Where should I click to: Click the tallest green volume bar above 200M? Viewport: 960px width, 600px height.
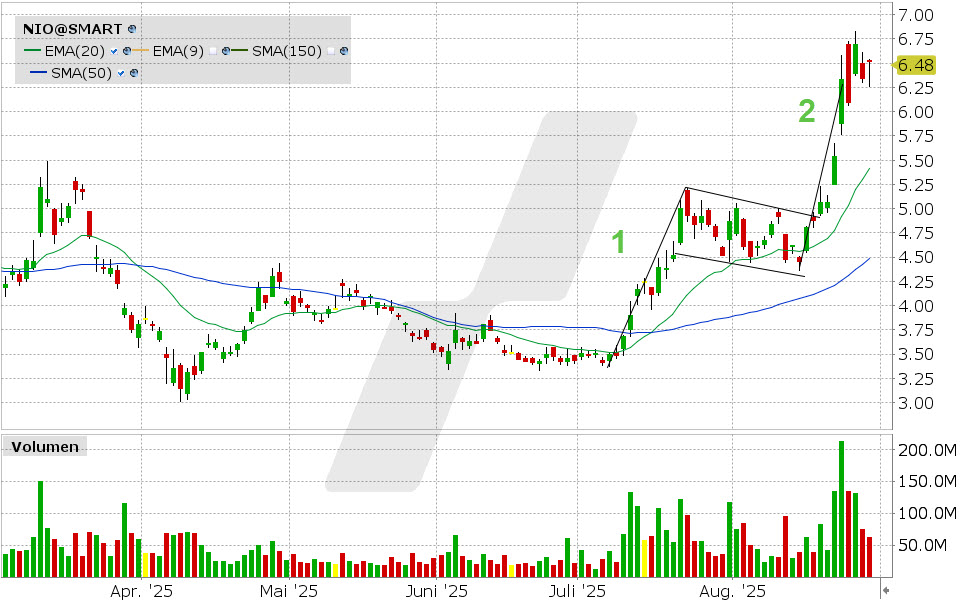click(841, 509)
